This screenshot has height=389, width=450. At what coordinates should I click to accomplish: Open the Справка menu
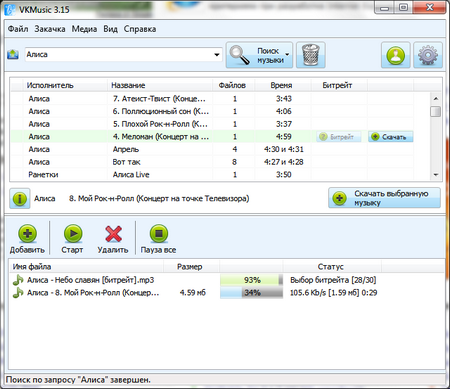tap(140, 29)
